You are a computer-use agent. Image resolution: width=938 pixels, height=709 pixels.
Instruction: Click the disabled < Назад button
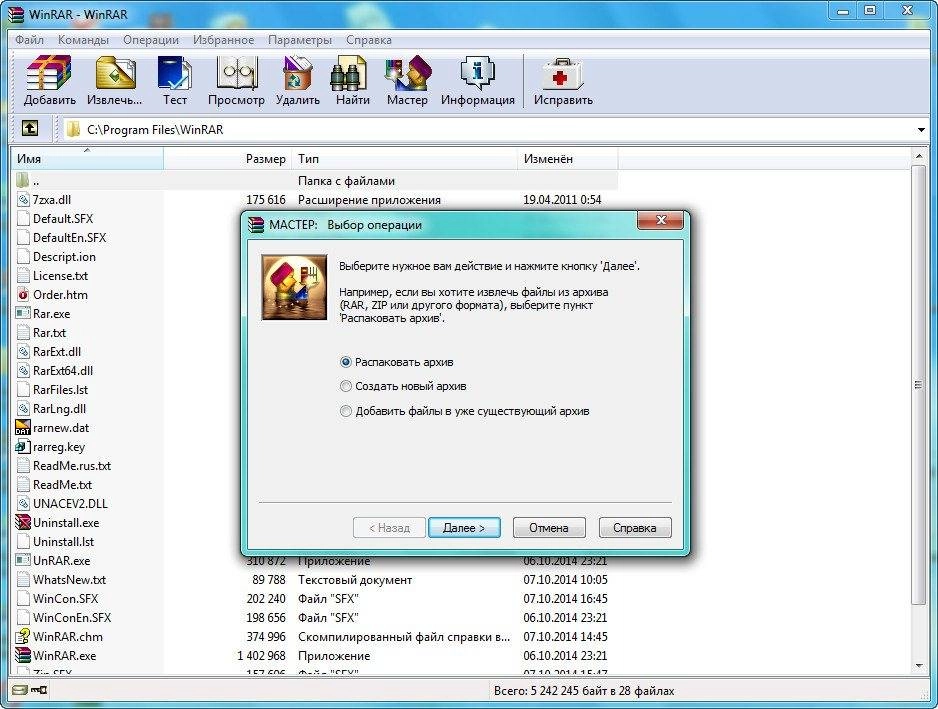pyautogui.click(x=389, y=528)
